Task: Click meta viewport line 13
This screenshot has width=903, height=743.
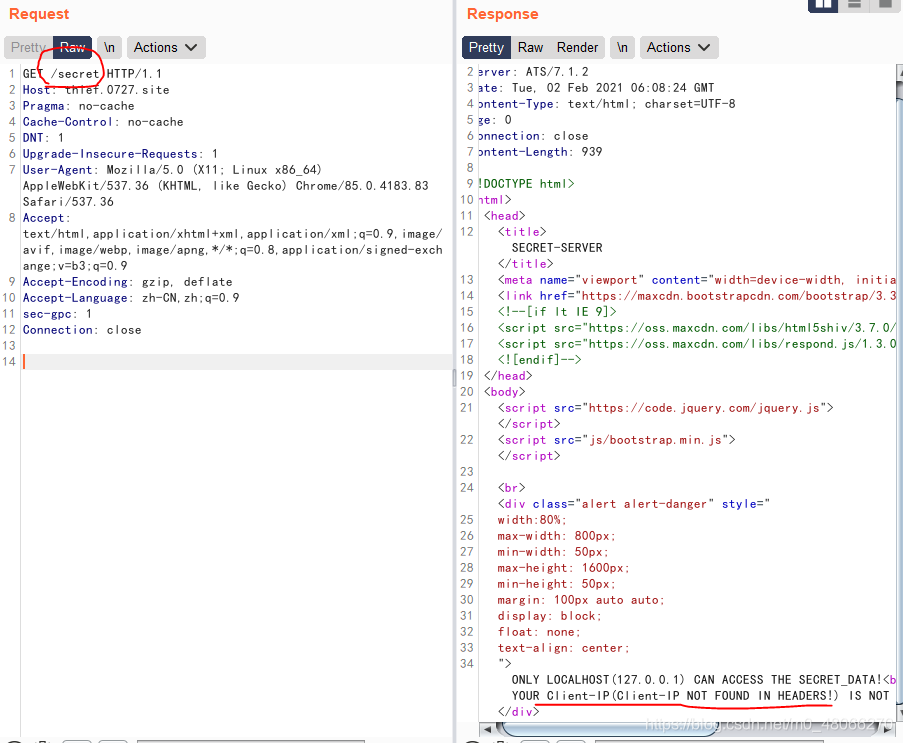Action: [697, 280]
